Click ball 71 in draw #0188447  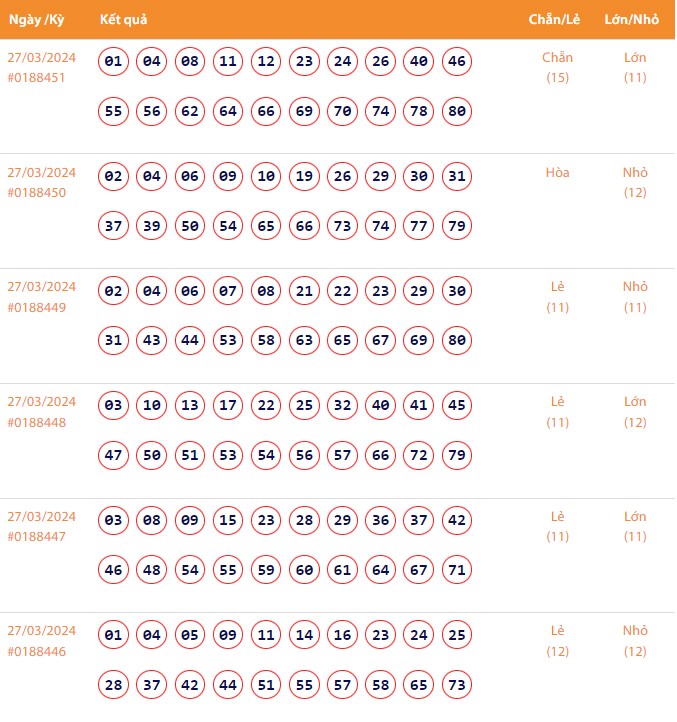pyautogui.click(x=457, y=570)
